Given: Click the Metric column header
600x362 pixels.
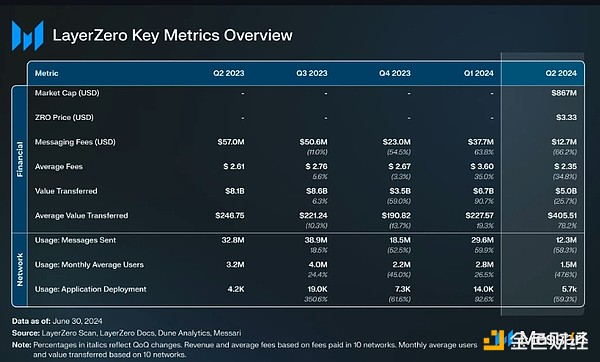Looking at the screenshot, I should 47,73.
